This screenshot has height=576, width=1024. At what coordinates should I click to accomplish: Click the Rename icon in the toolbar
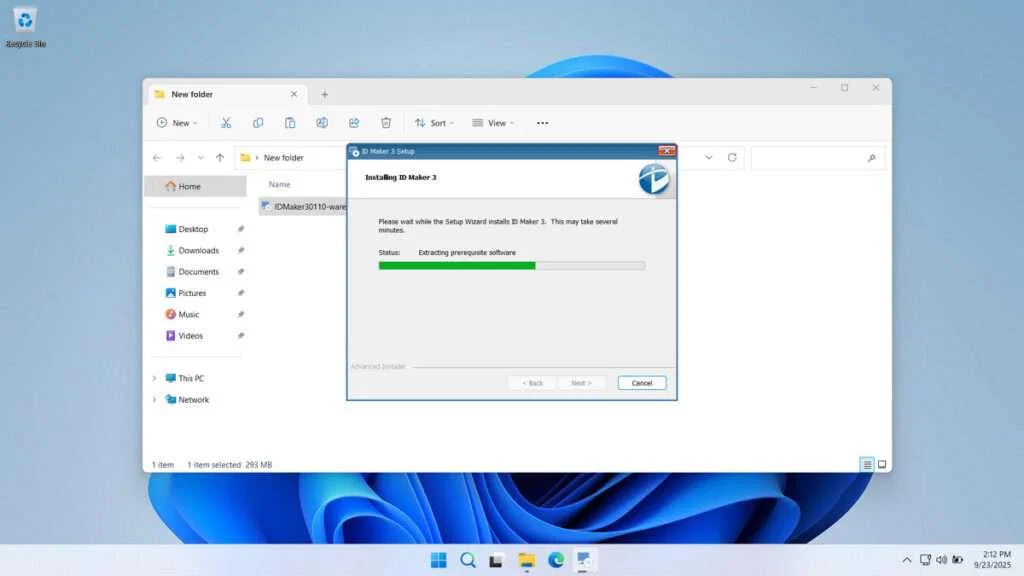tap(322, 122)
